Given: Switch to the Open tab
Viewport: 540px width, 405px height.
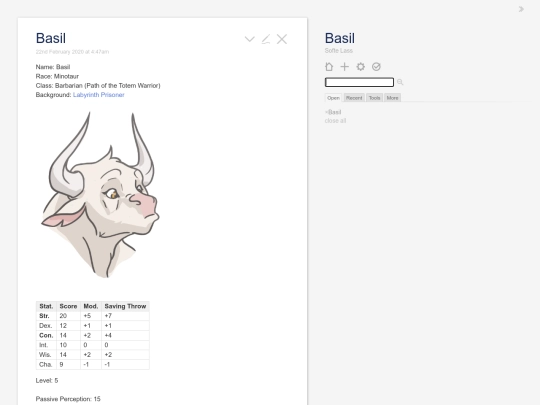Looking at the screenshot, I should point(333,98).
